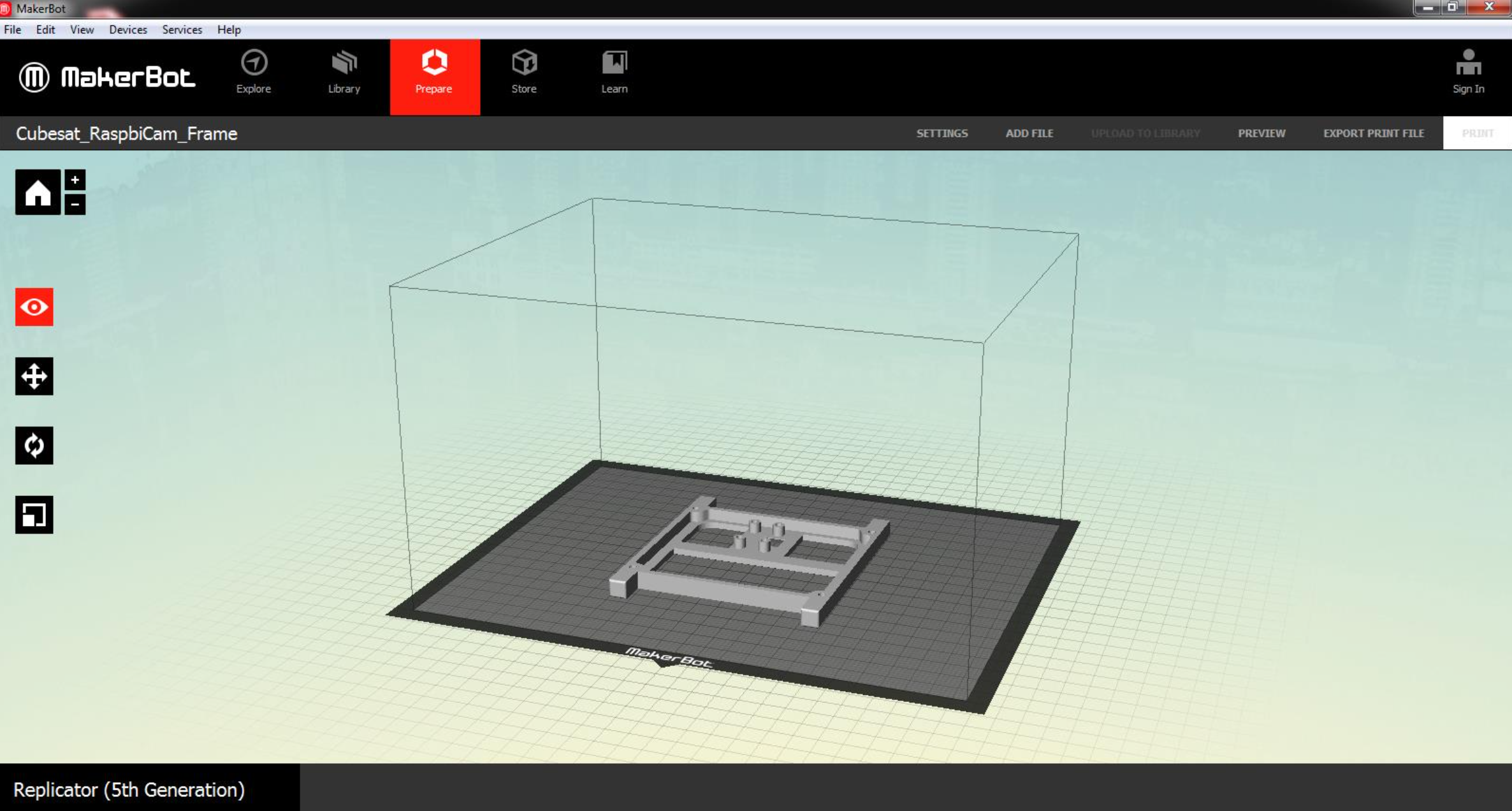
Task: Open the Help menu
Action: tap(229, 29)
